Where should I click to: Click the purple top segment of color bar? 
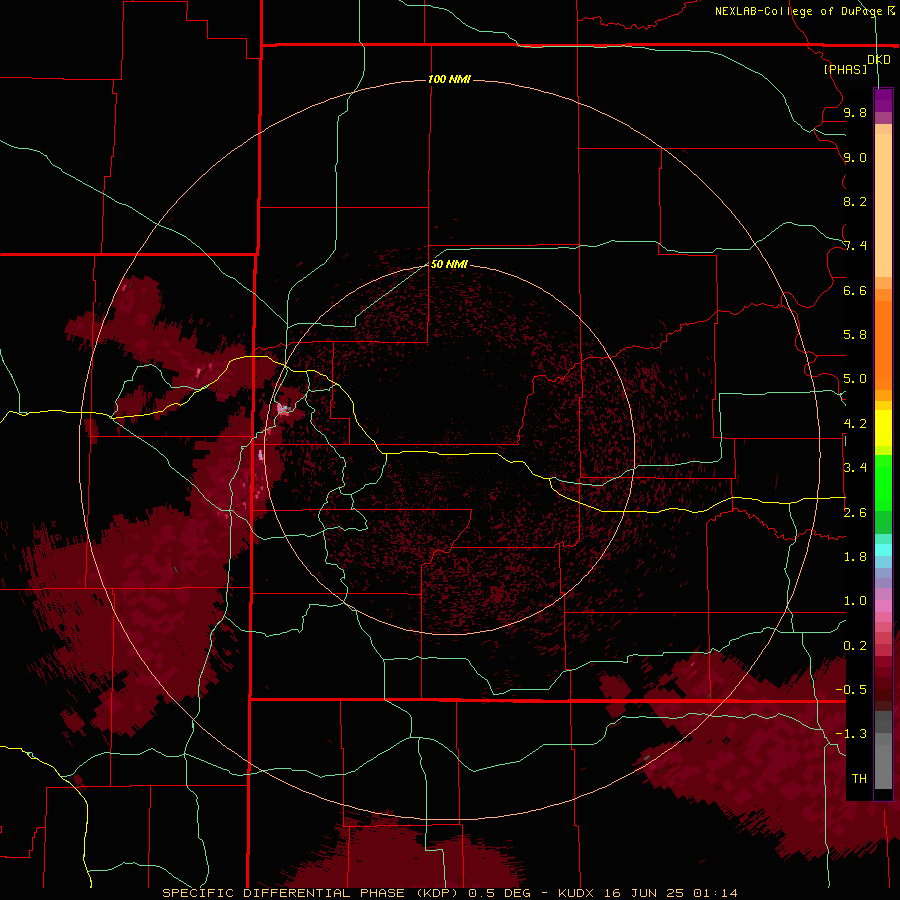[883, 100]
